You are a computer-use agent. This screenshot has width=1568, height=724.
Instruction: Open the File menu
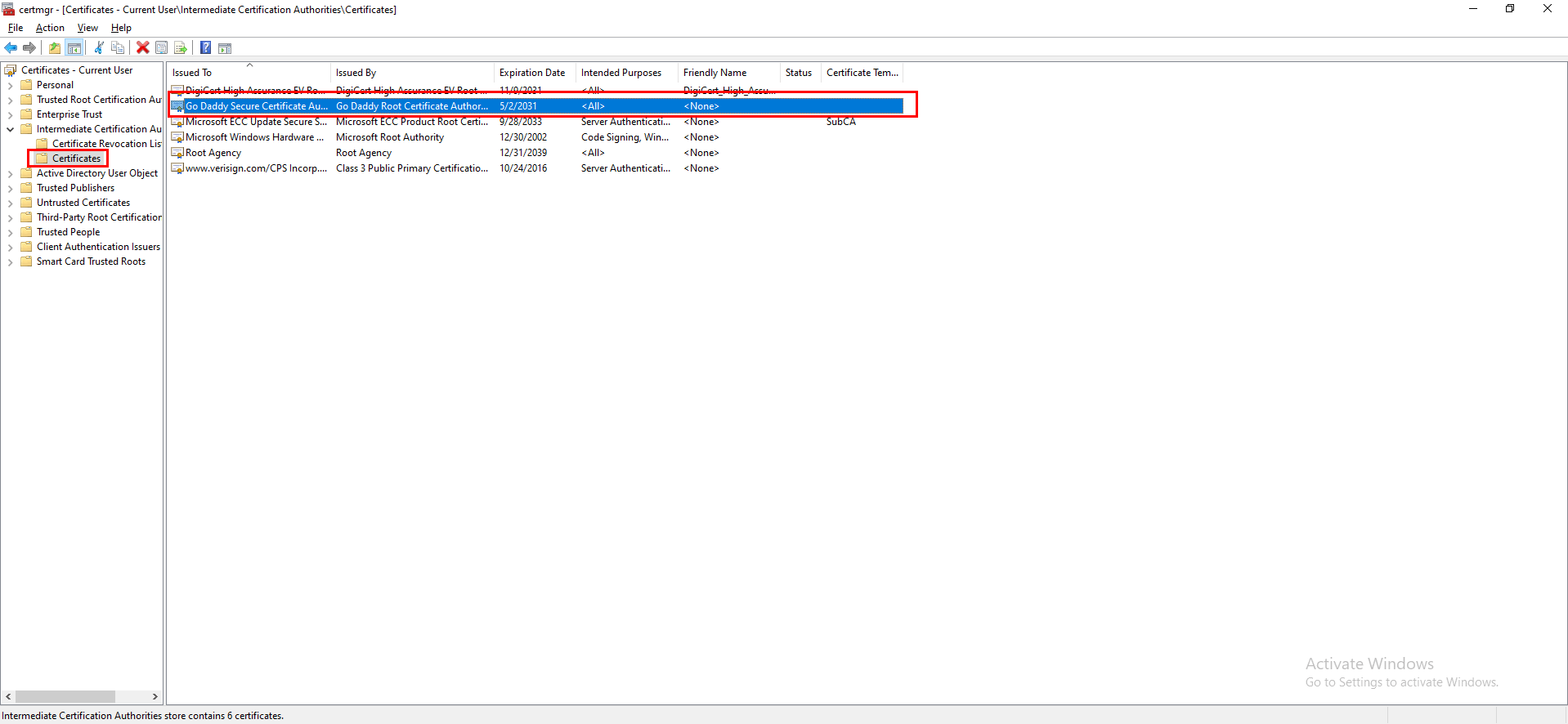click(x=16, y=28)
